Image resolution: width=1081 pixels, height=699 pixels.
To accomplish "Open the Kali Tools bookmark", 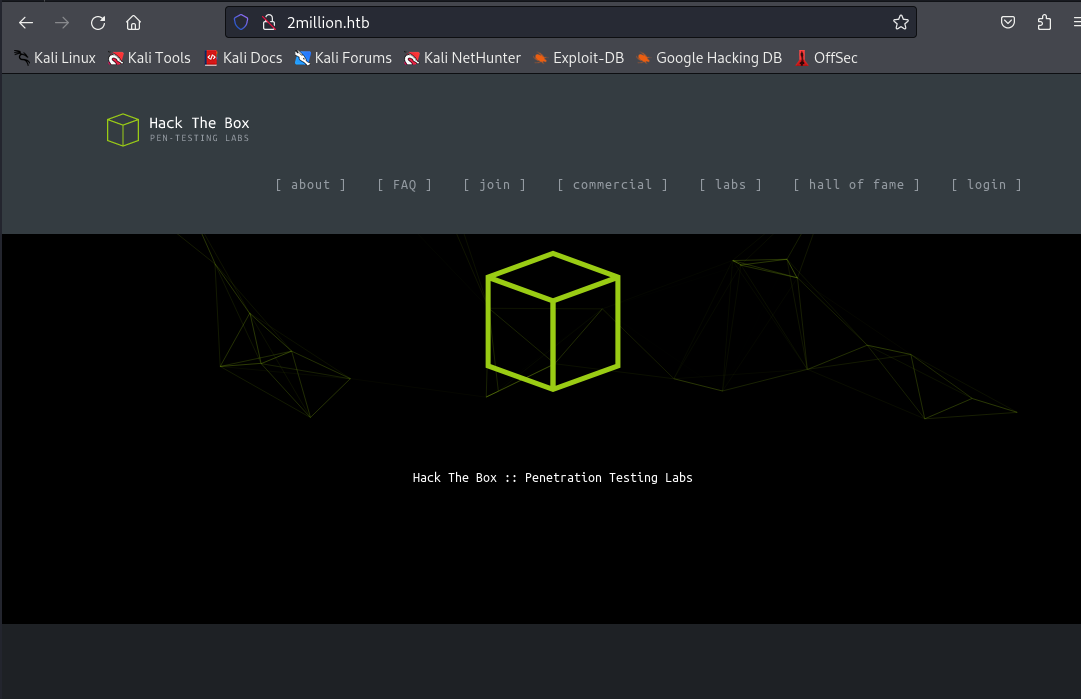I will point(149,58).
